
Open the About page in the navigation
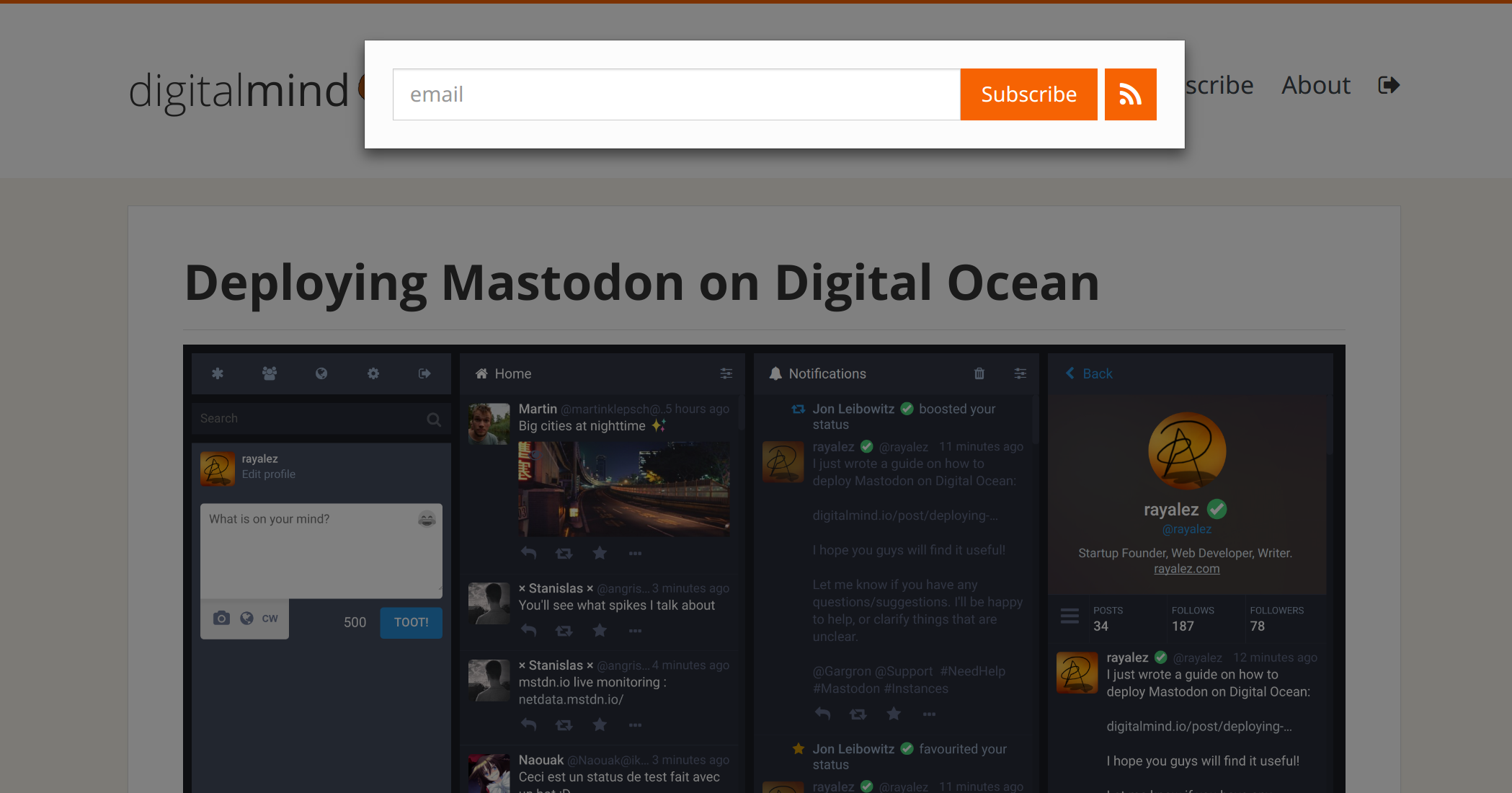coord(1315,86)
